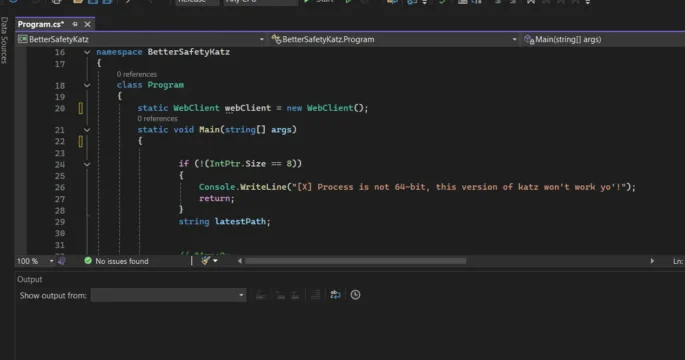Screen dimensions: 685x360
Task: Collapse the namespace BetterSafetyKatz block
Action: [87, 52]
